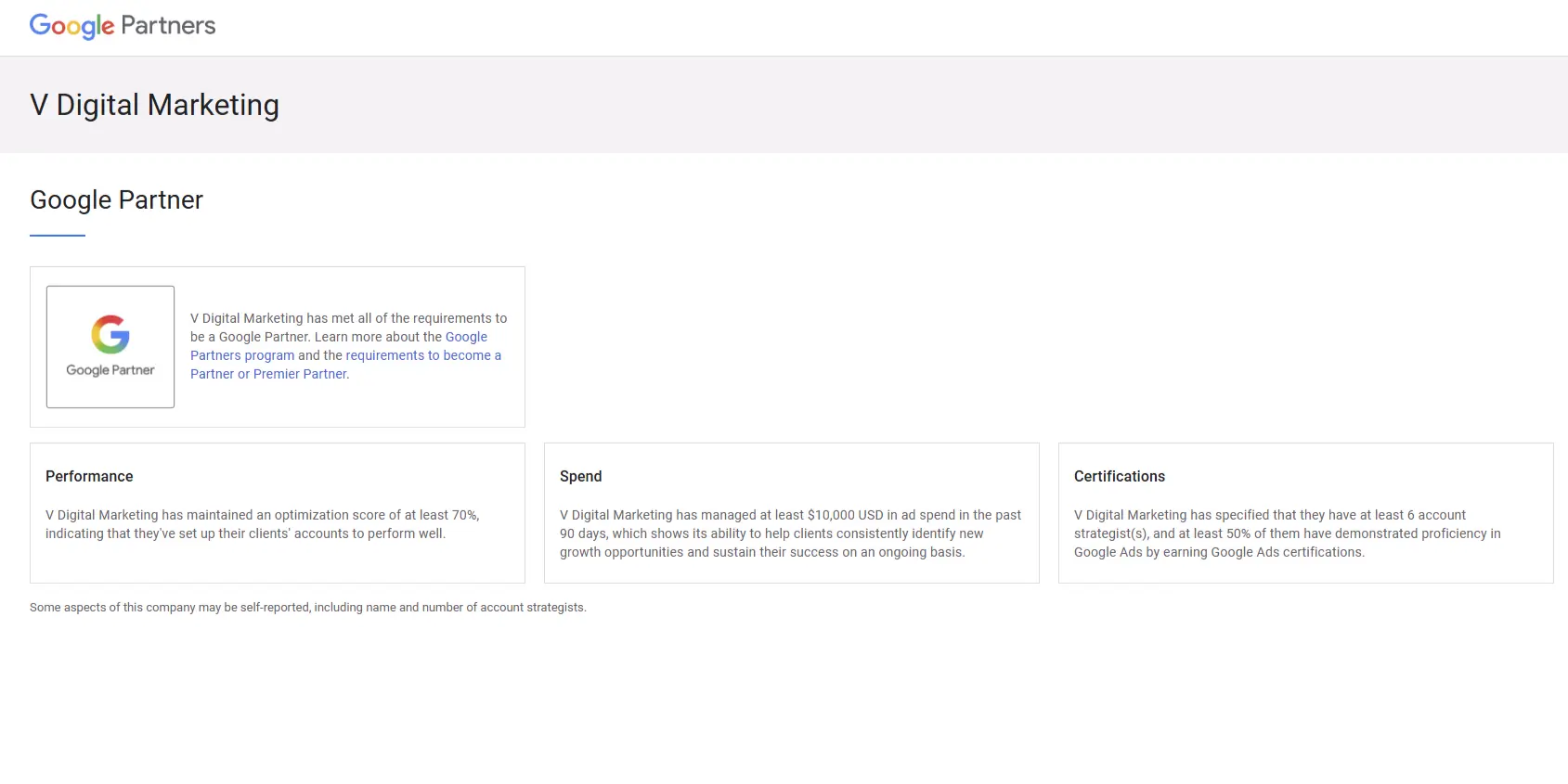Click the $10,000 USD ad spend description
Image resolution: width=1568 pixels, height=784 pixels.
[x=790, y=533]
